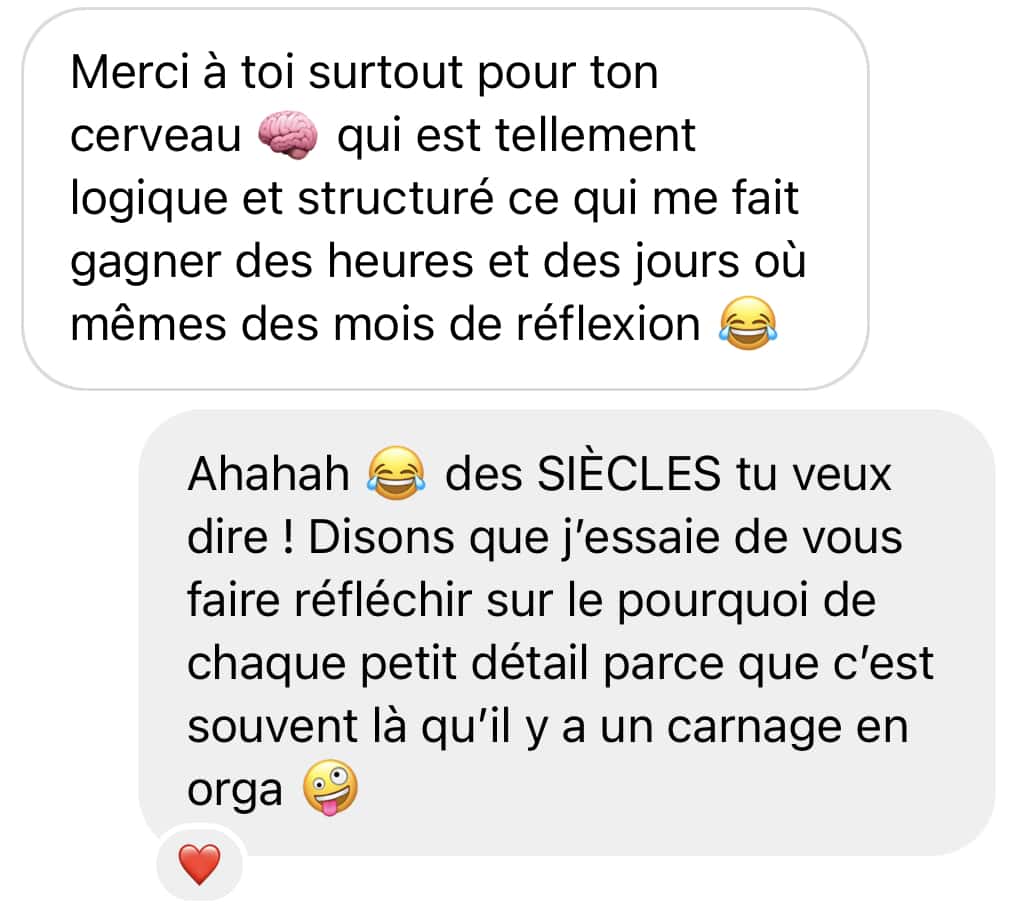Click the word "Merci" in first message
The image size is (1032, 917).
tap(130, 72)
